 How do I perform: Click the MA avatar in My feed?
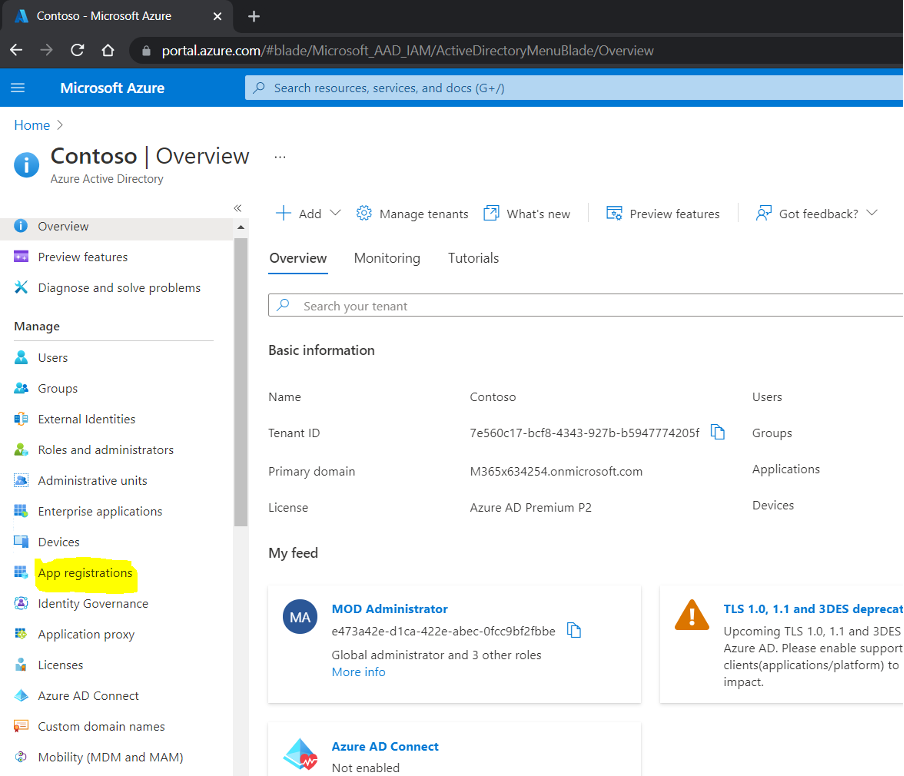click(x=300, y=617)
